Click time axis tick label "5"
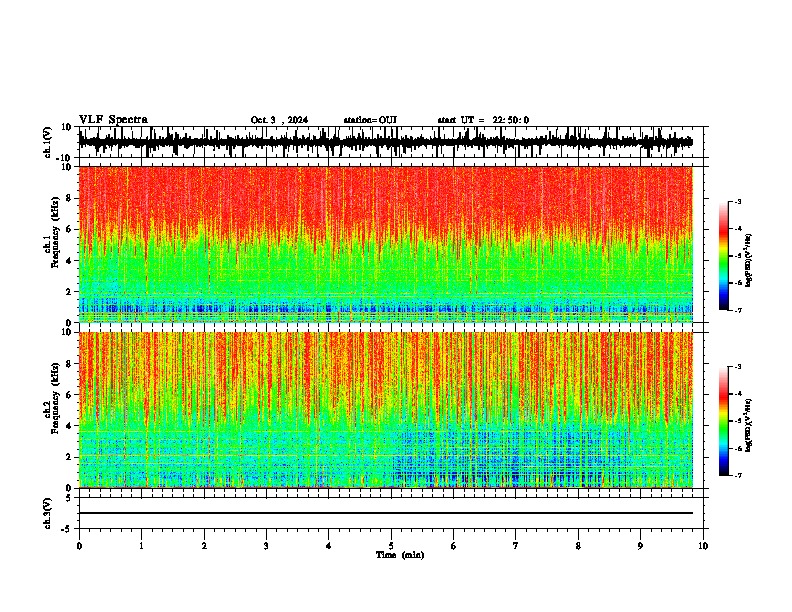The height and width of the screenshot is (612, 792). coord(391,546)
